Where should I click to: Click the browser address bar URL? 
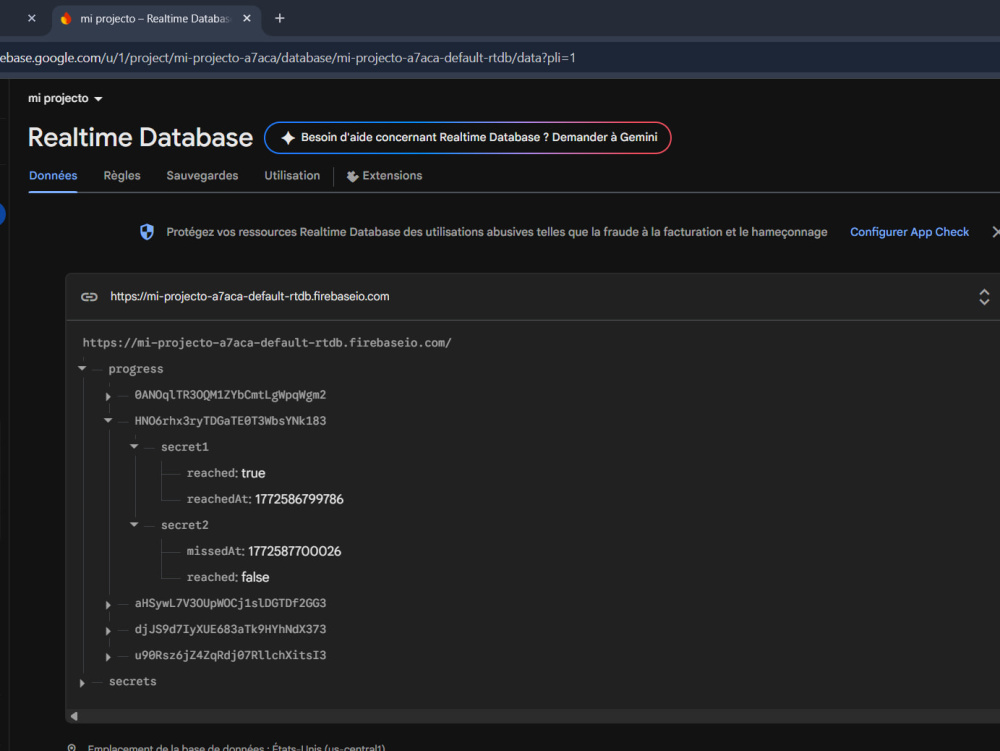pyautogui.click(x=288, y=58)
